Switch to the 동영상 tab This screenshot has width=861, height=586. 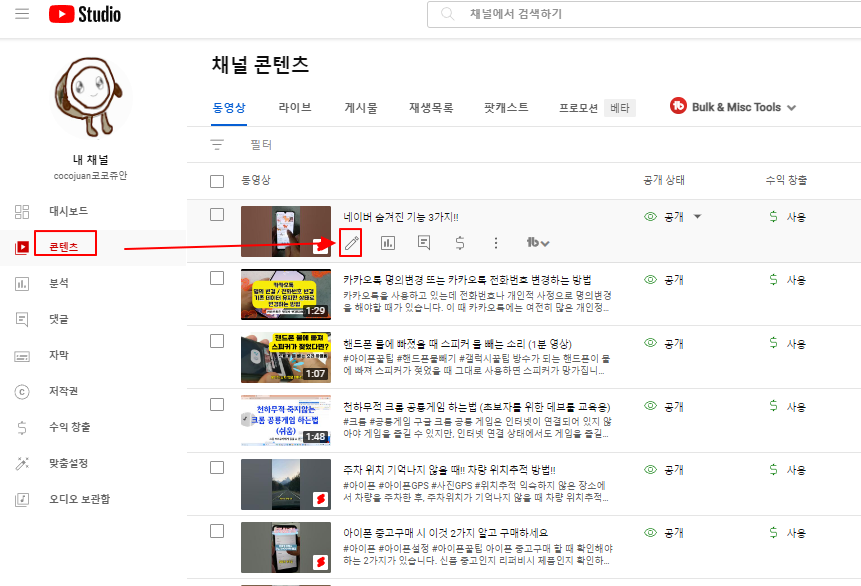229,108
